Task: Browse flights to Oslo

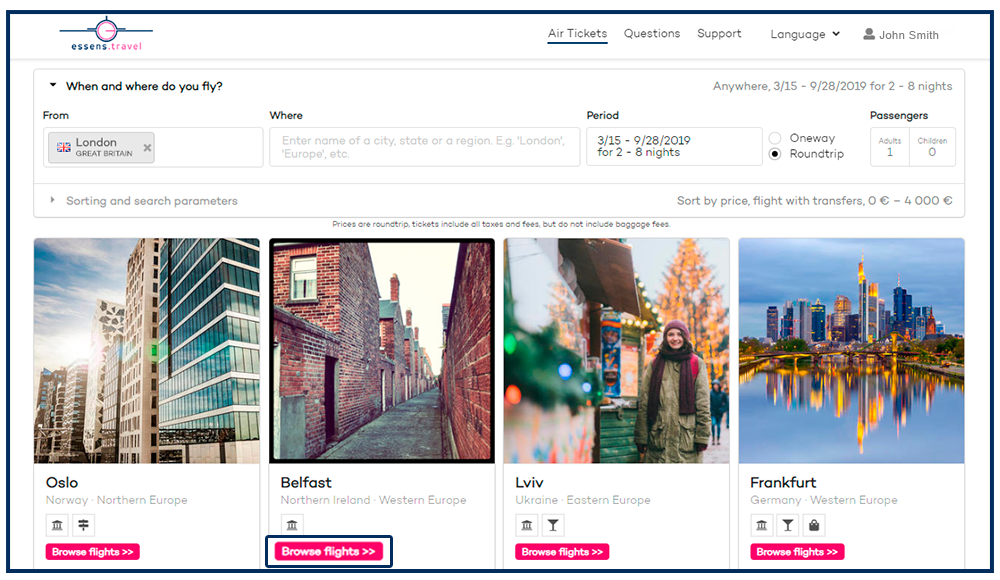Action: click(92, 552)
